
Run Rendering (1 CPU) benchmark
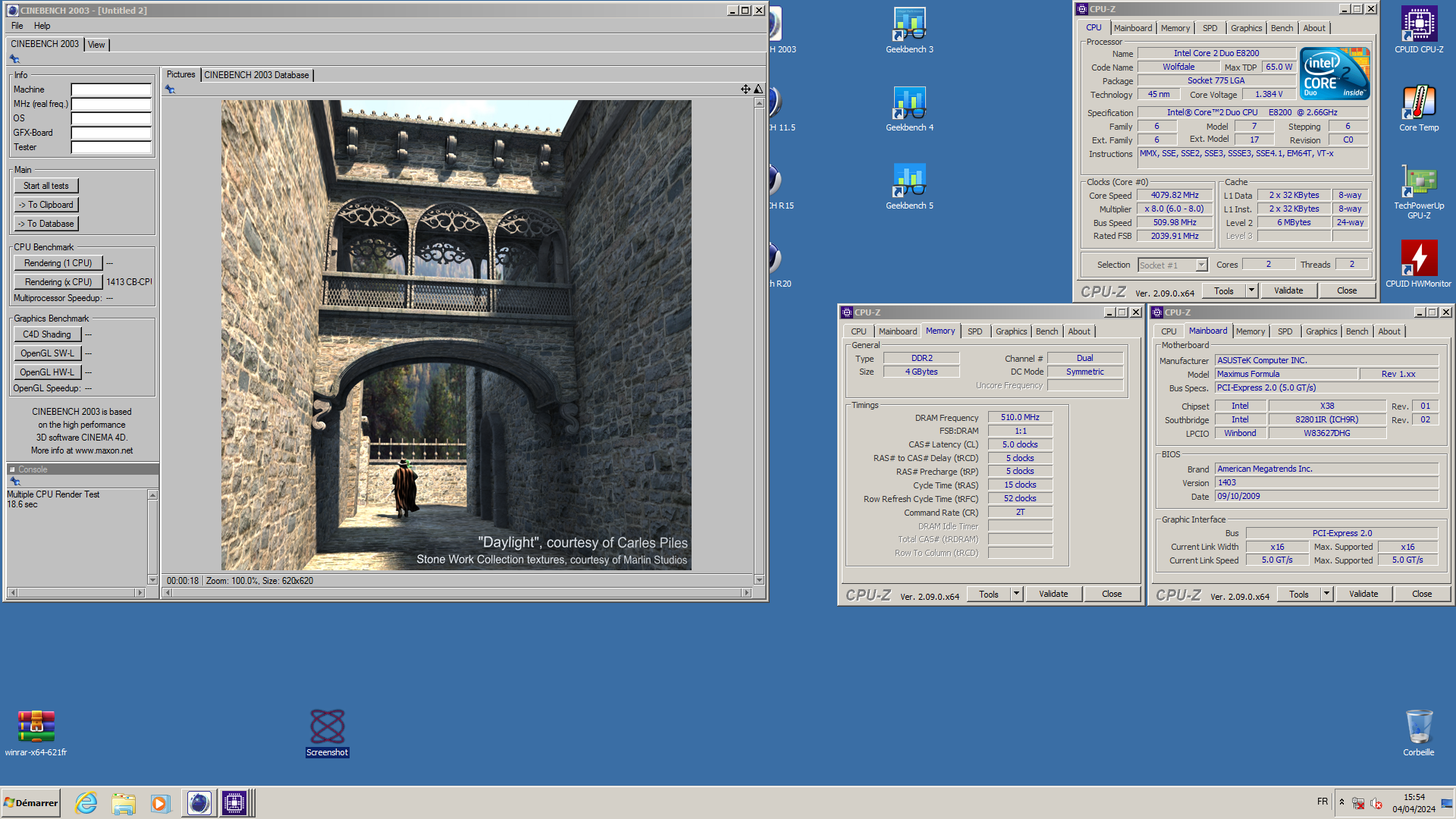pos(58,263)
